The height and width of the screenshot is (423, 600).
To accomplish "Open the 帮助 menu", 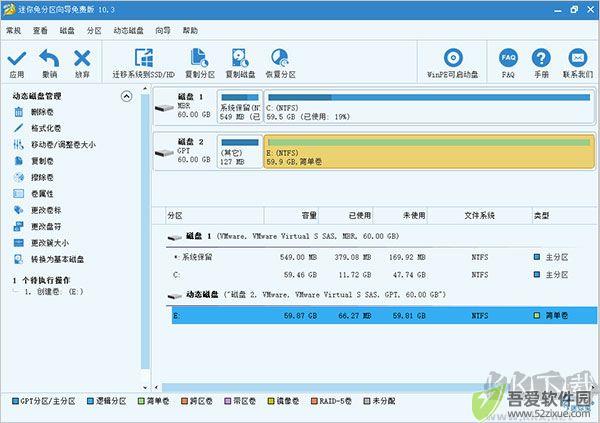I will [x=190, y=31].
